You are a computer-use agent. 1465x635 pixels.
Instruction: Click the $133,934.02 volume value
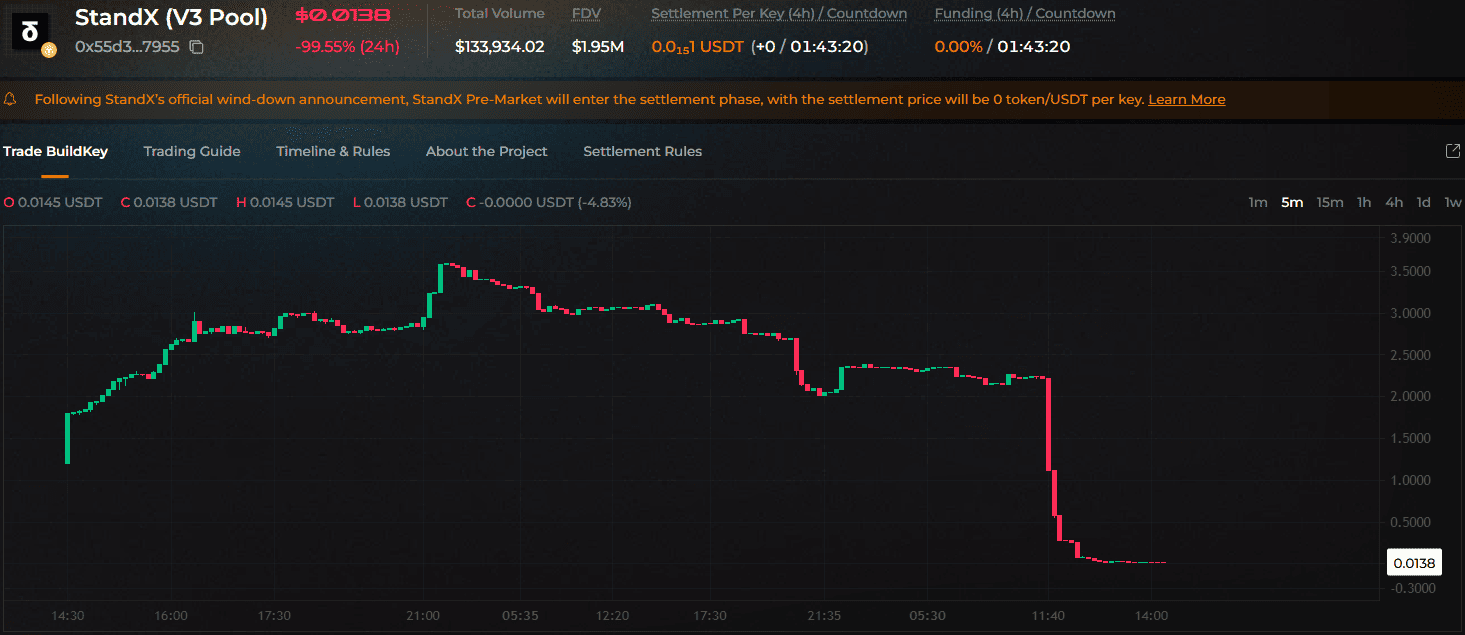pos(500,46)
